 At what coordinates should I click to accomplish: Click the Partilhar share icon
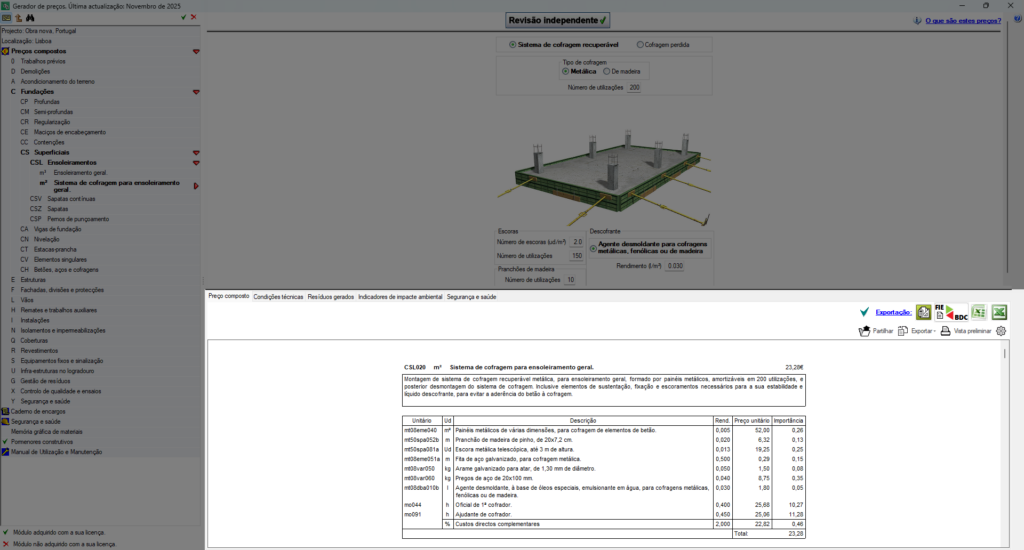[x=865, y=331]
